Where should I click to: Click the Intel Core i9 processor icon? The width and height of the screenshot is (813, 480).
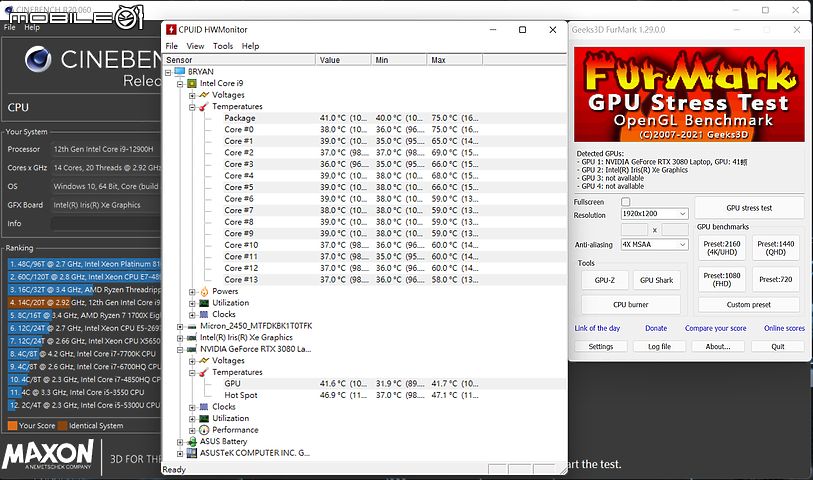[x=192, y=83]
